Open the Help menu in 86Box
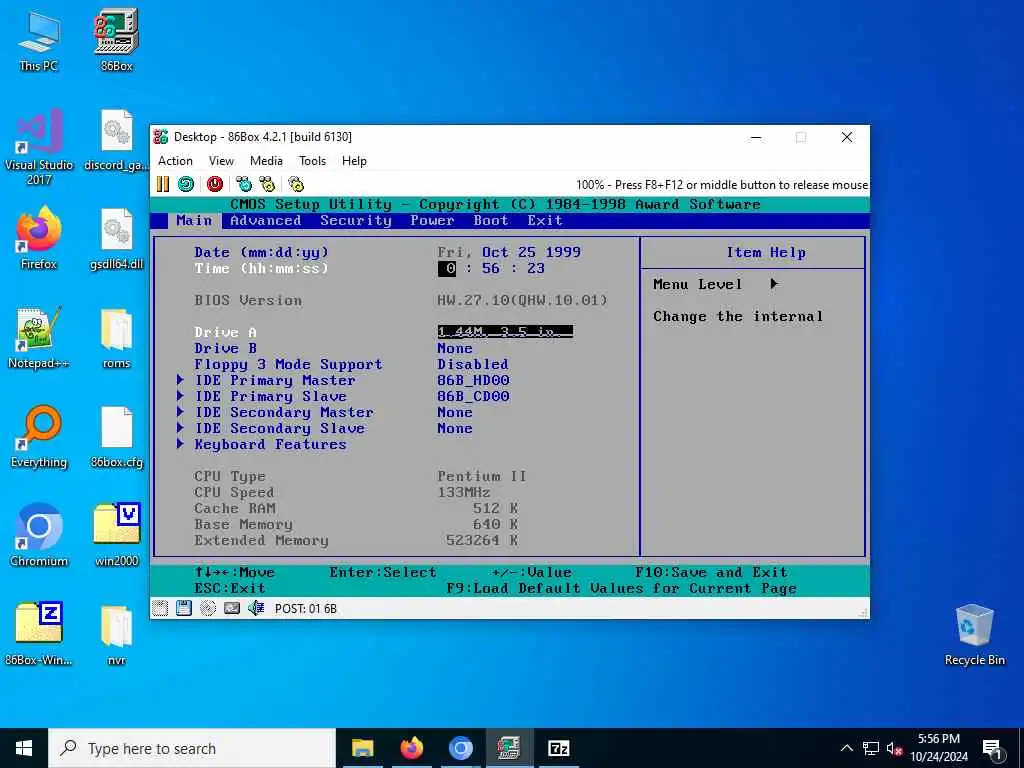Viewport: 1024px width, 768px height. click(354, 161)
